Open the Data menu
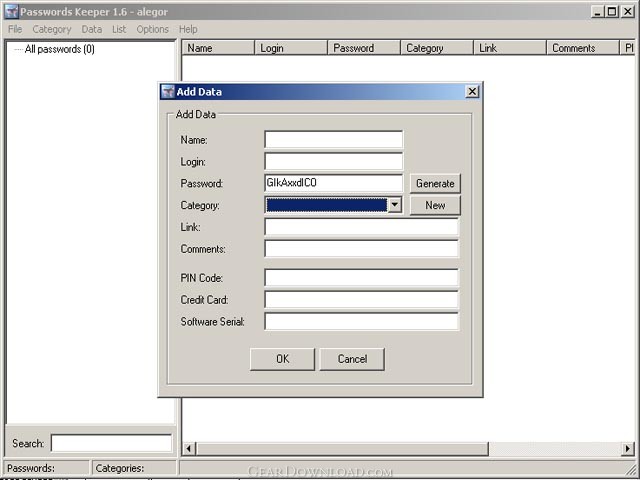640x480 pixels. [x=92, y=29]
